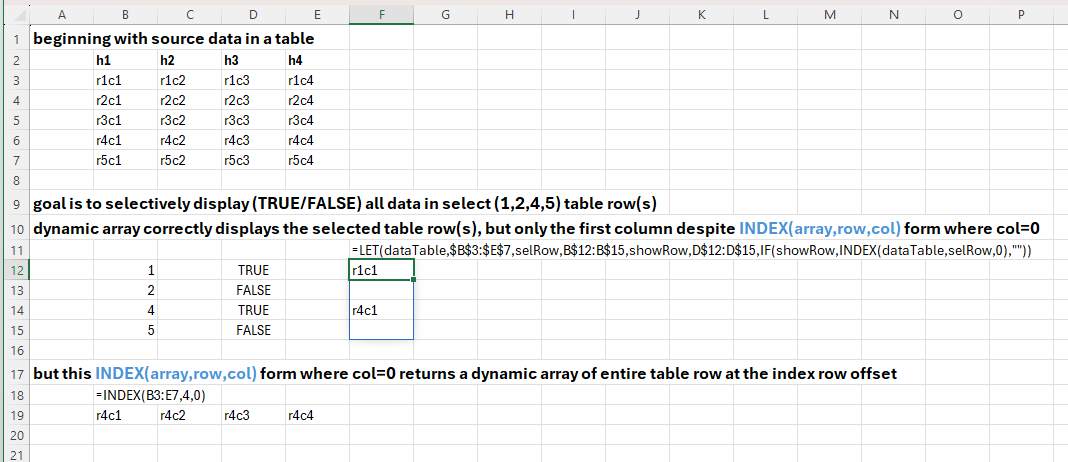Click the =INDEX(B3:E7,4,0) formula cell

(x=151, y=395)
